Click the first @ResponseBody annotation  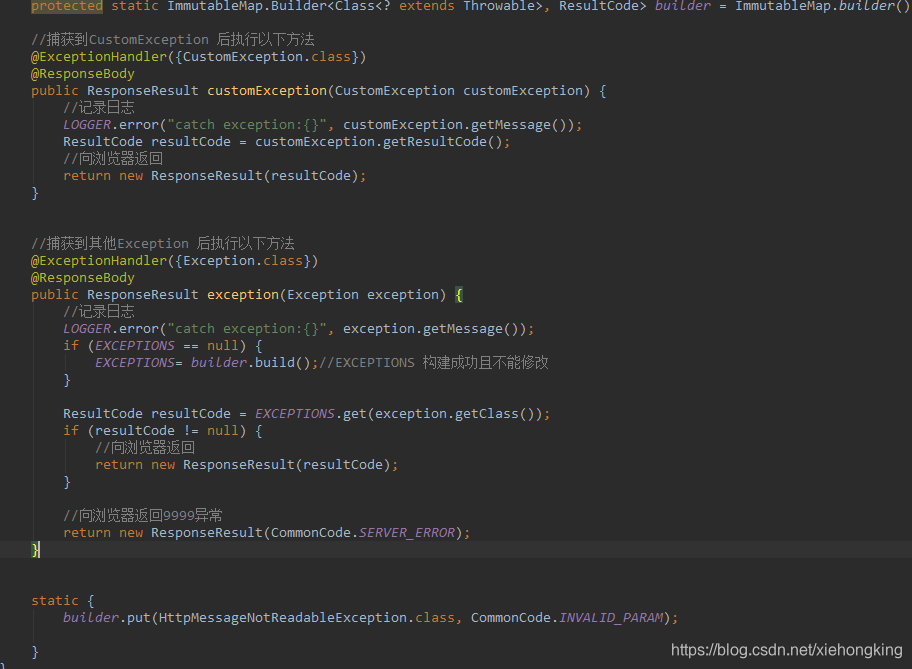(82, 73)
